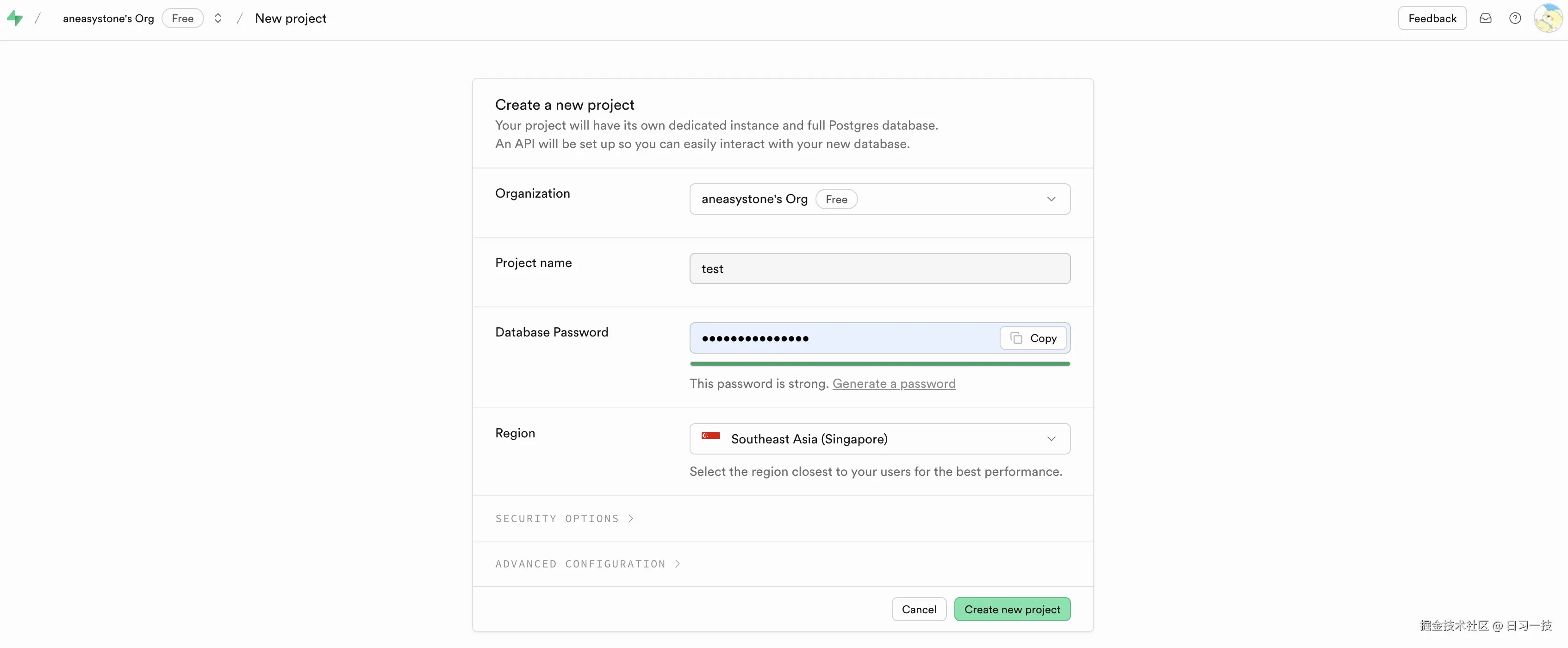1568x648 pixels.
Task: Click the New project breadcrumb
Action: click(290, 18)
